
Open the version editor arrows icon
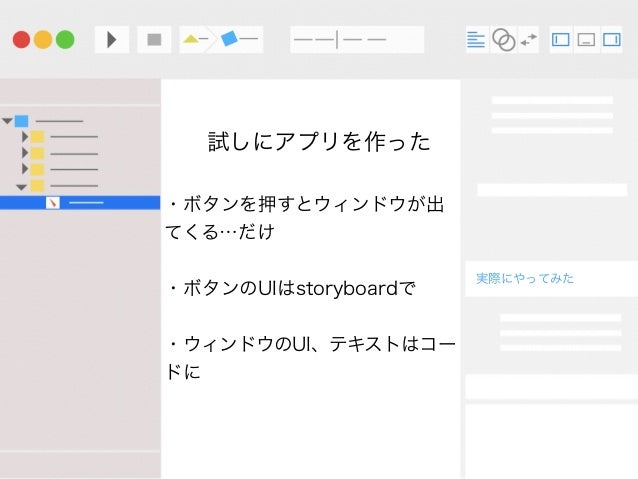pyautogui.click(x=529, y=40)
